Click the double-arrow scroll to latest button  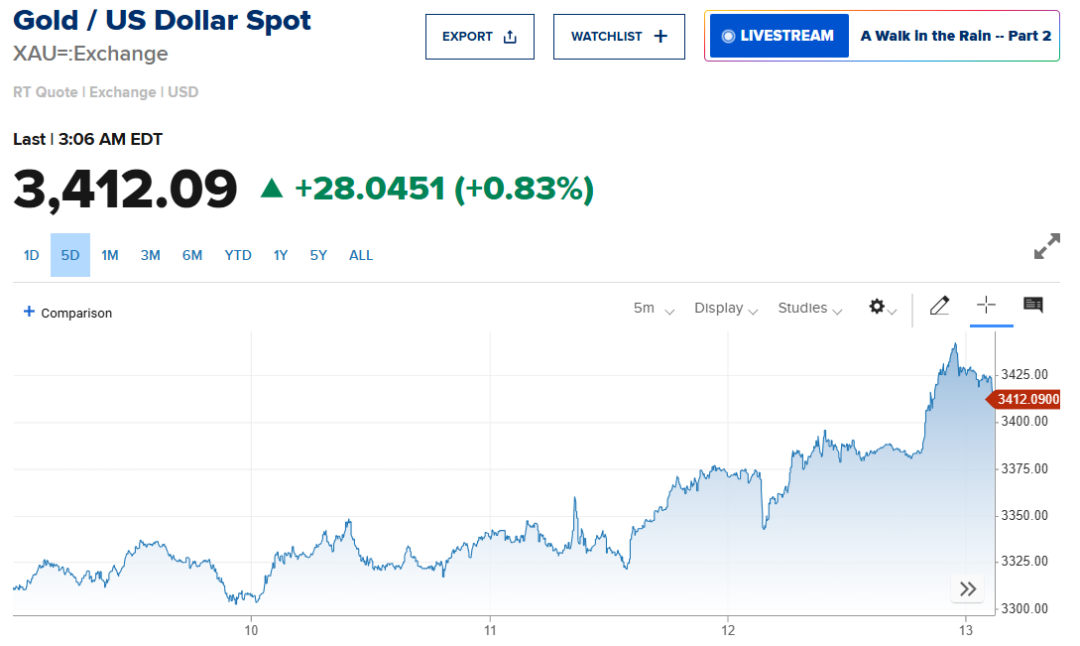point(967,589)
